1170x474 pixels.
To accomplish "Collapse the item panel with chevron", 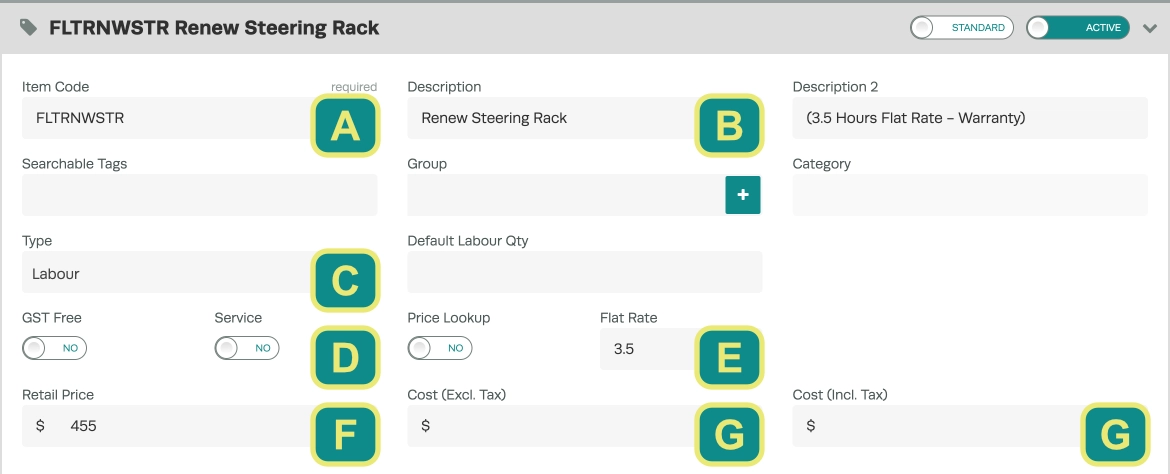I will 1149,28.
